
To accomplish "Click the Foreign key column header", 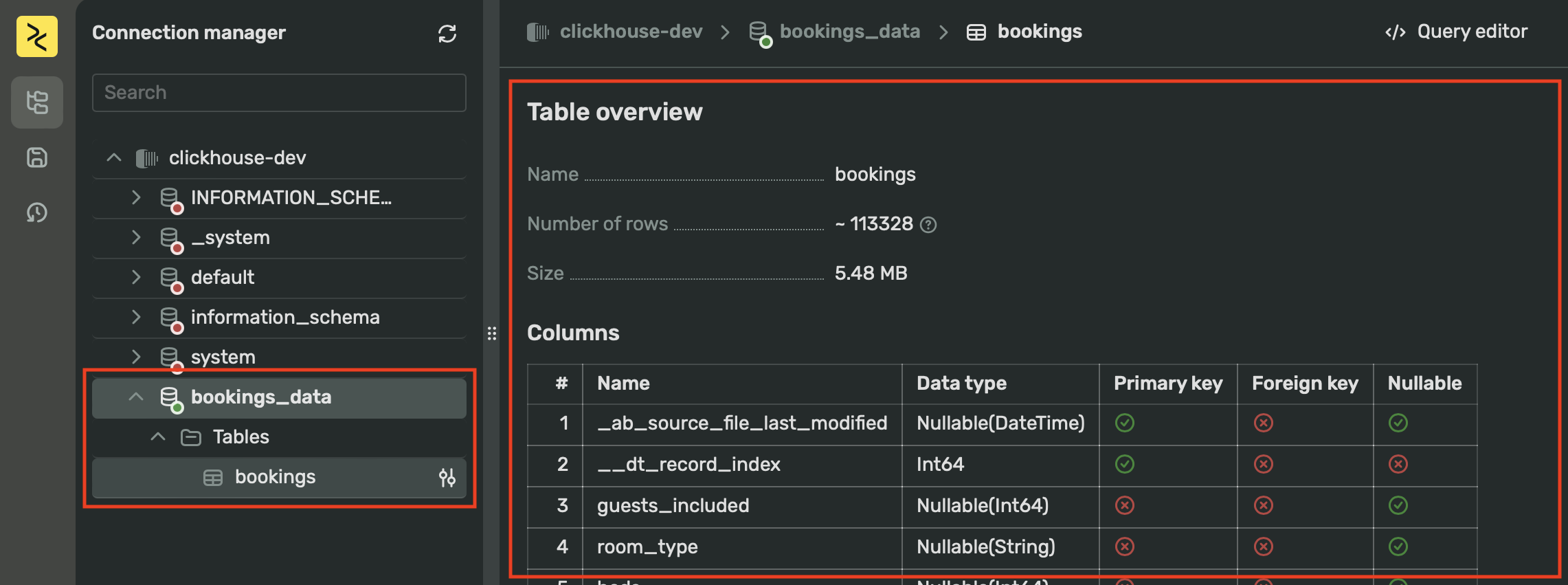I will tap(1305, 383).
